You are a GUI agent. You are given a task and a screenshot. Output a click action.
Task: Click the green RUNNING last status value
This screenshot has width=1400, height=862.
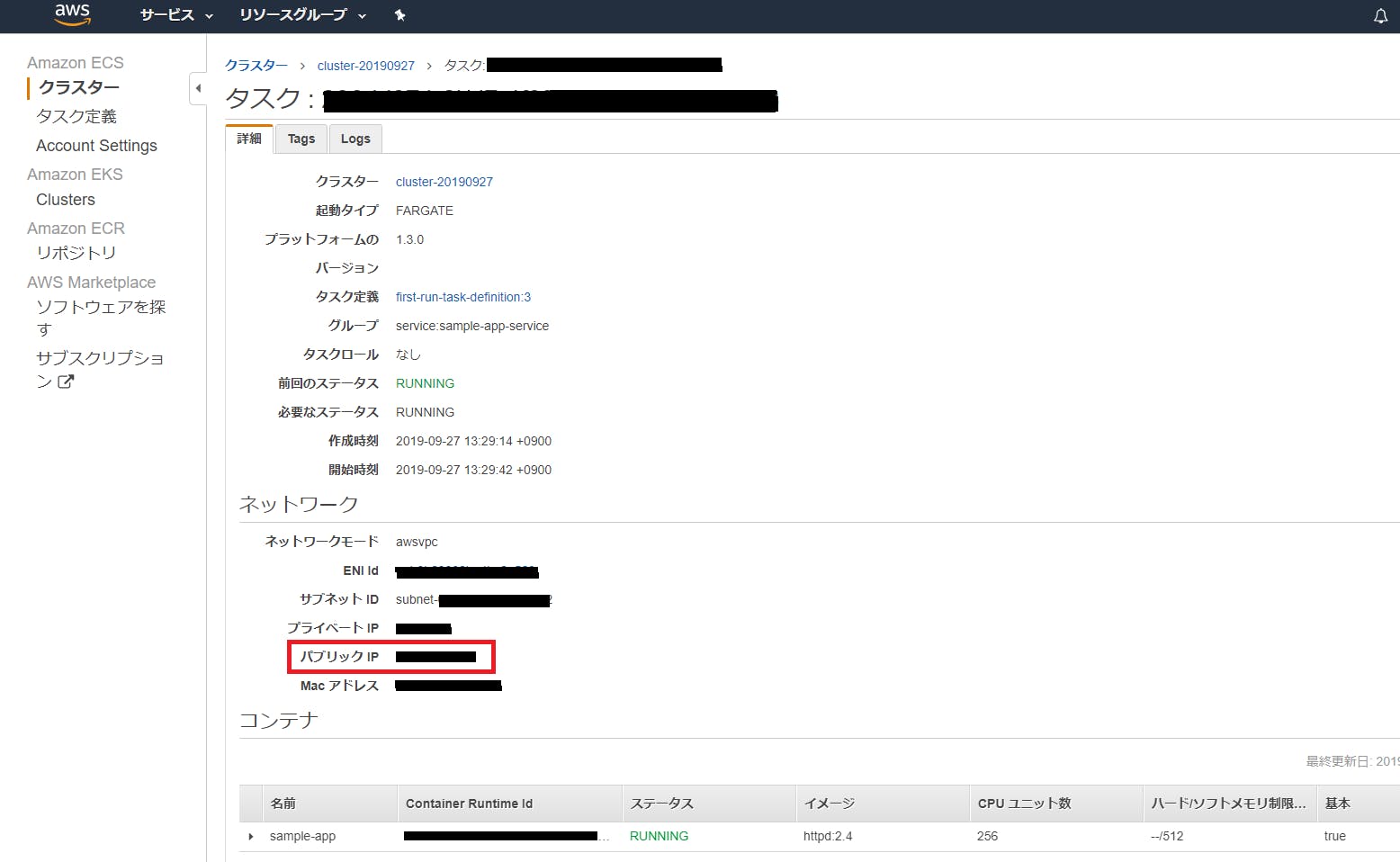click(425, 383)
